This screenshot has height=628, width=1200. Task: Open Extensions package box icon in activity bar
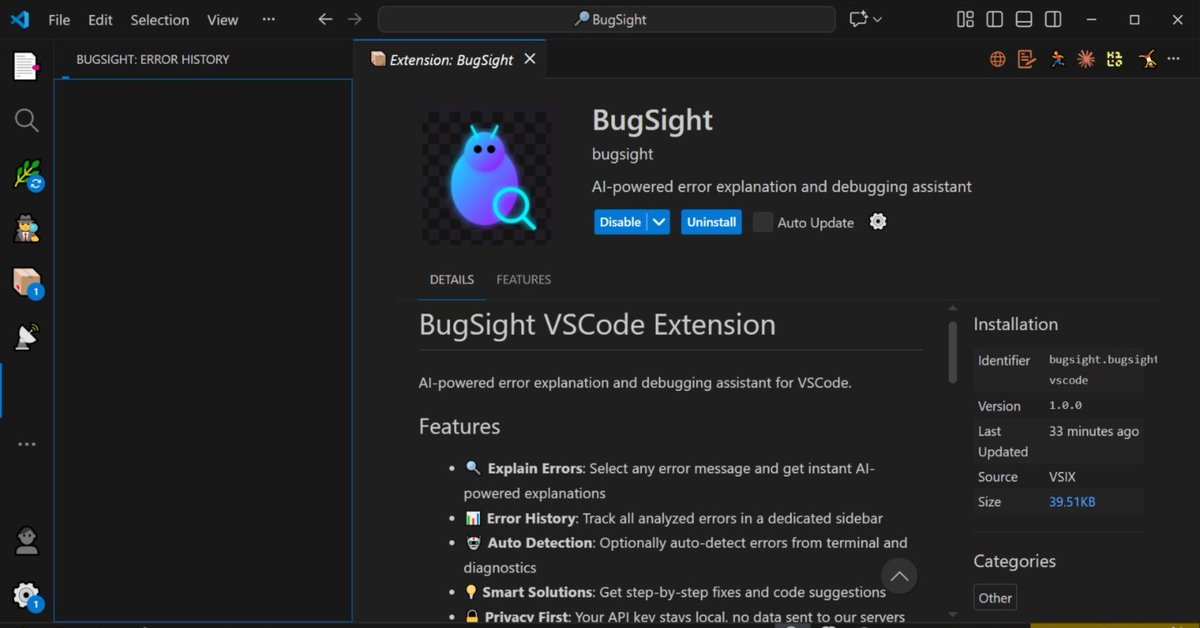[x=26, y=284]
